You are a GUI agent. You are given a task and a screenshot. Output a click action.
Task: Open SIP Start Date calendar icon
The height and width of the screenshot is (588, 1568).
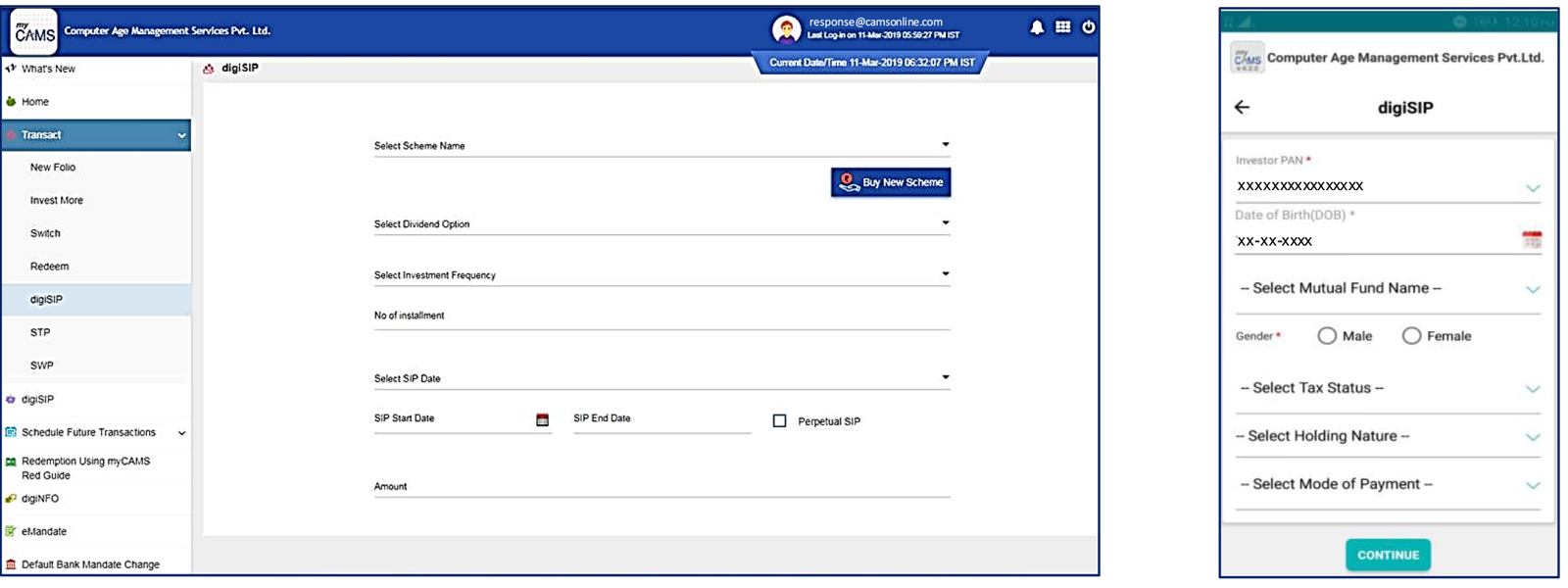point(542,420)
